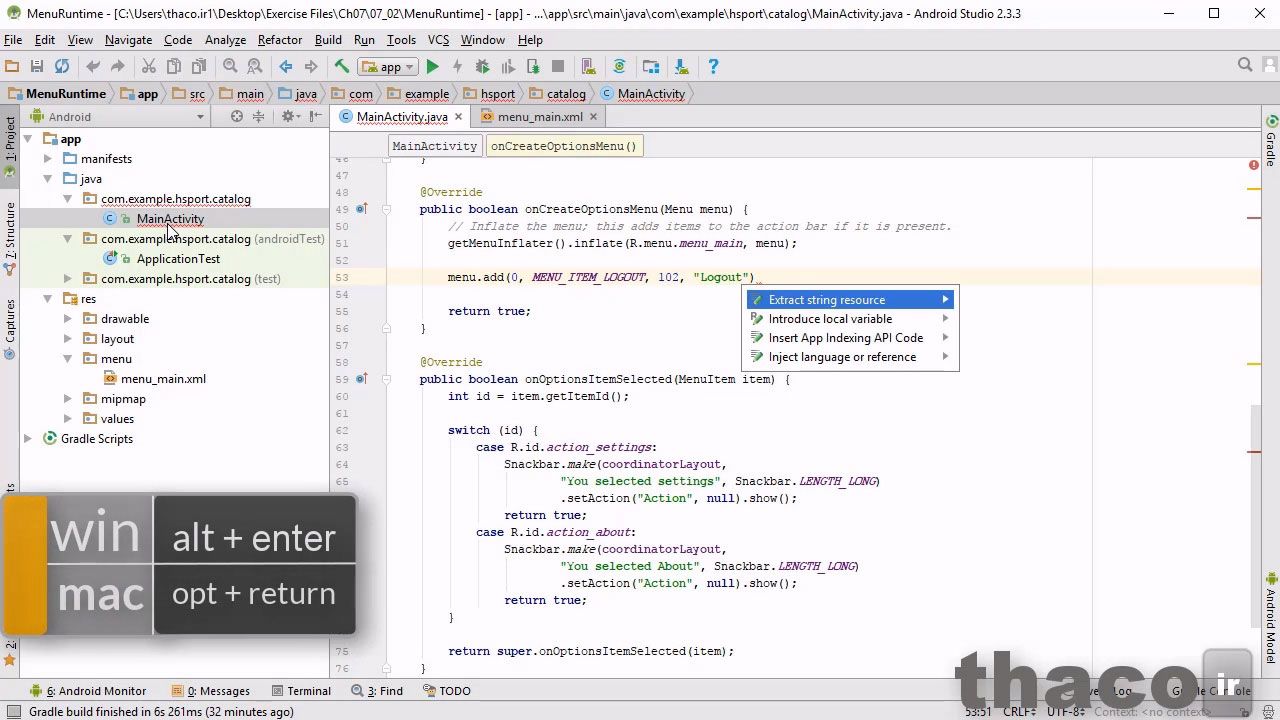Collapse the app module tree node
The width and height of the screenshot is (1280, 720).
pos(28,139)
